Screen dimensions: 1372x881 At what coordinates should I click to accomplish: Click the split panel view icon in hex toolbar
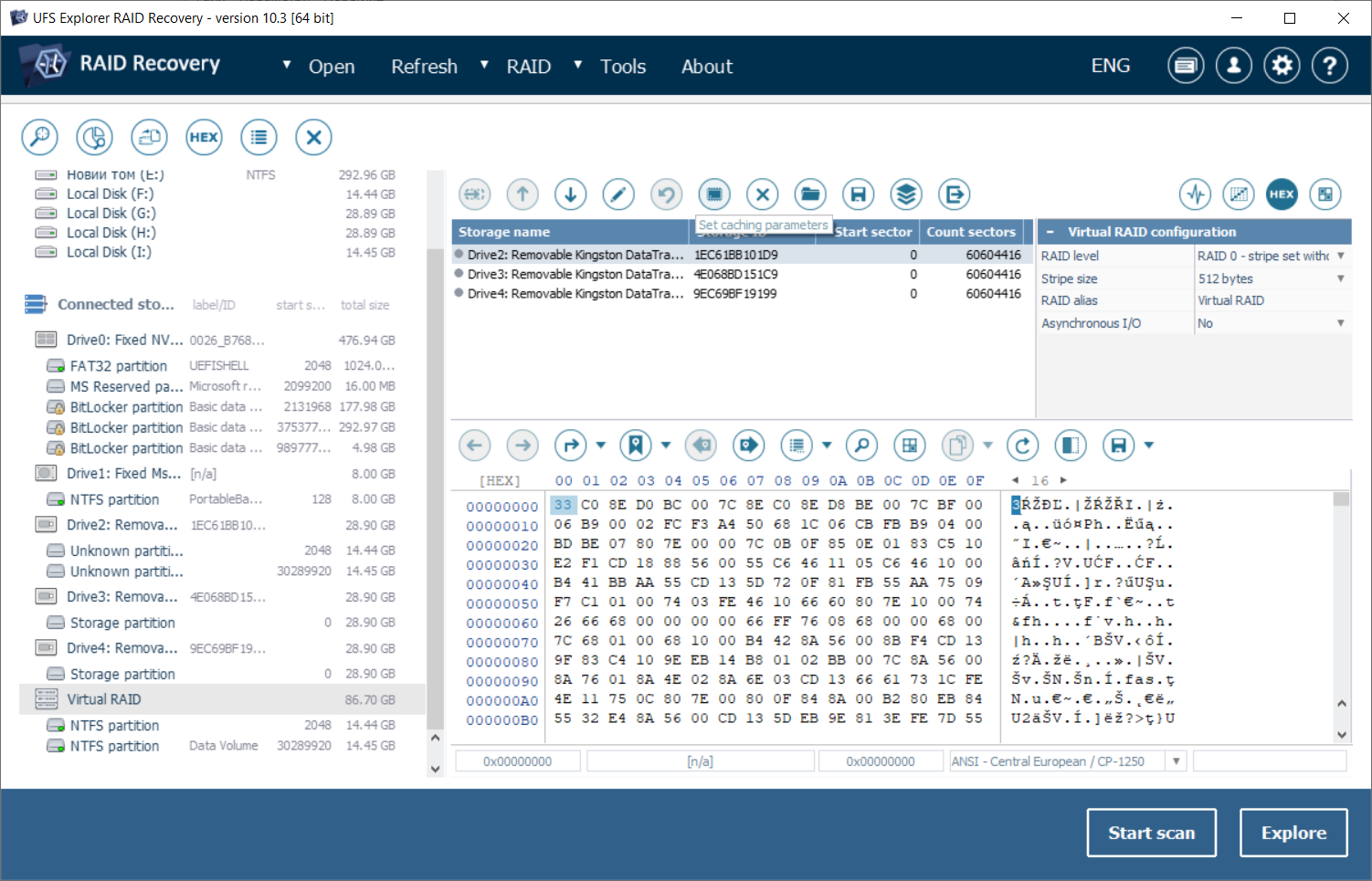click(x=1071, y=446)
